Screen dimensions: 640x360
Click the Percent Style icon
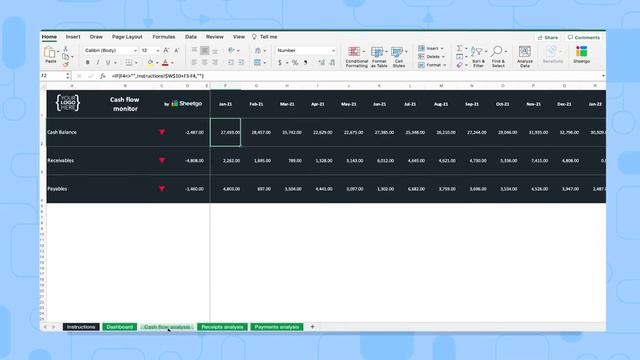(295, 62)
